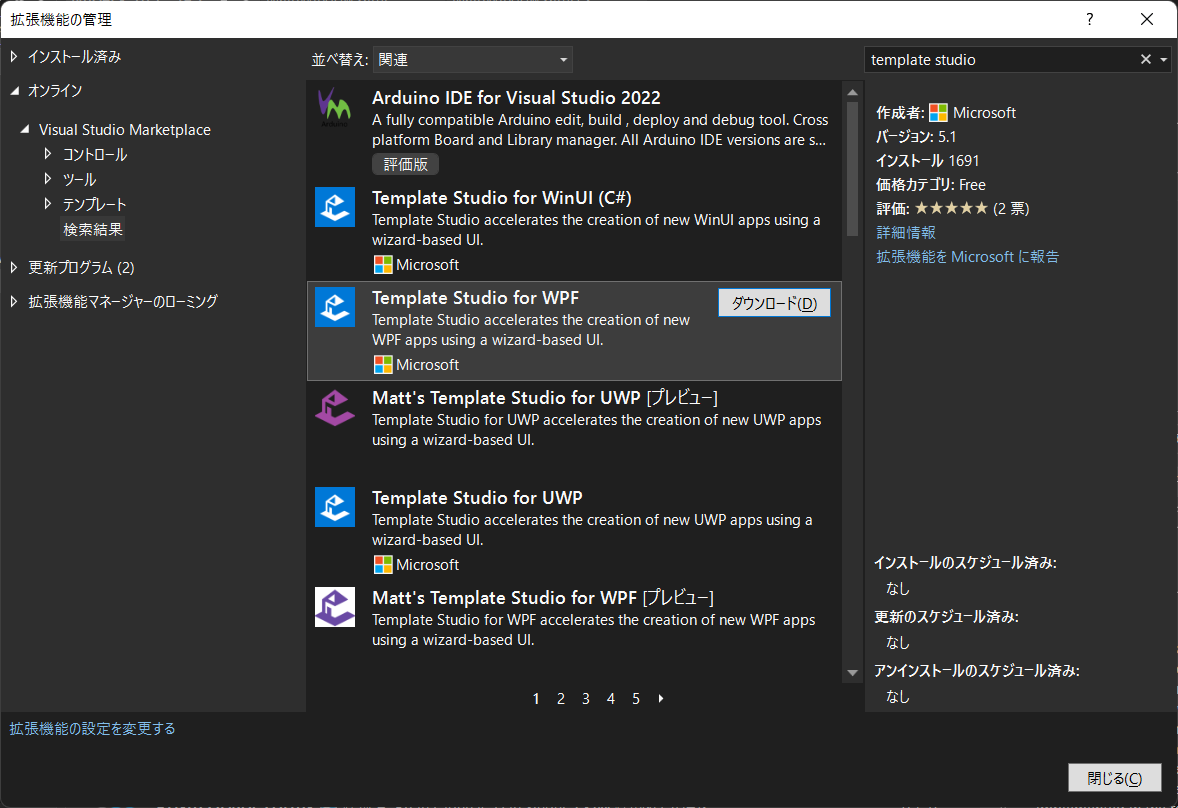Viewport: 1178px width, 808px height.
Task: Click the Microsoft logo under Template Studio WinUI
Action: [382, 264]
